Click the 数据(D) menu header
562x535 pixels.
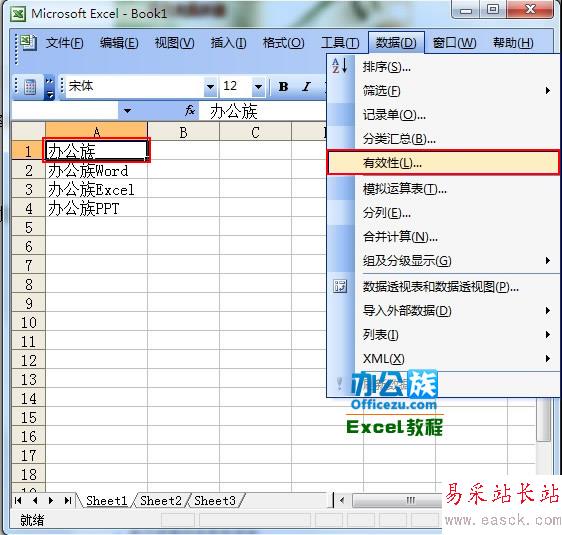[x=396, y=43]
